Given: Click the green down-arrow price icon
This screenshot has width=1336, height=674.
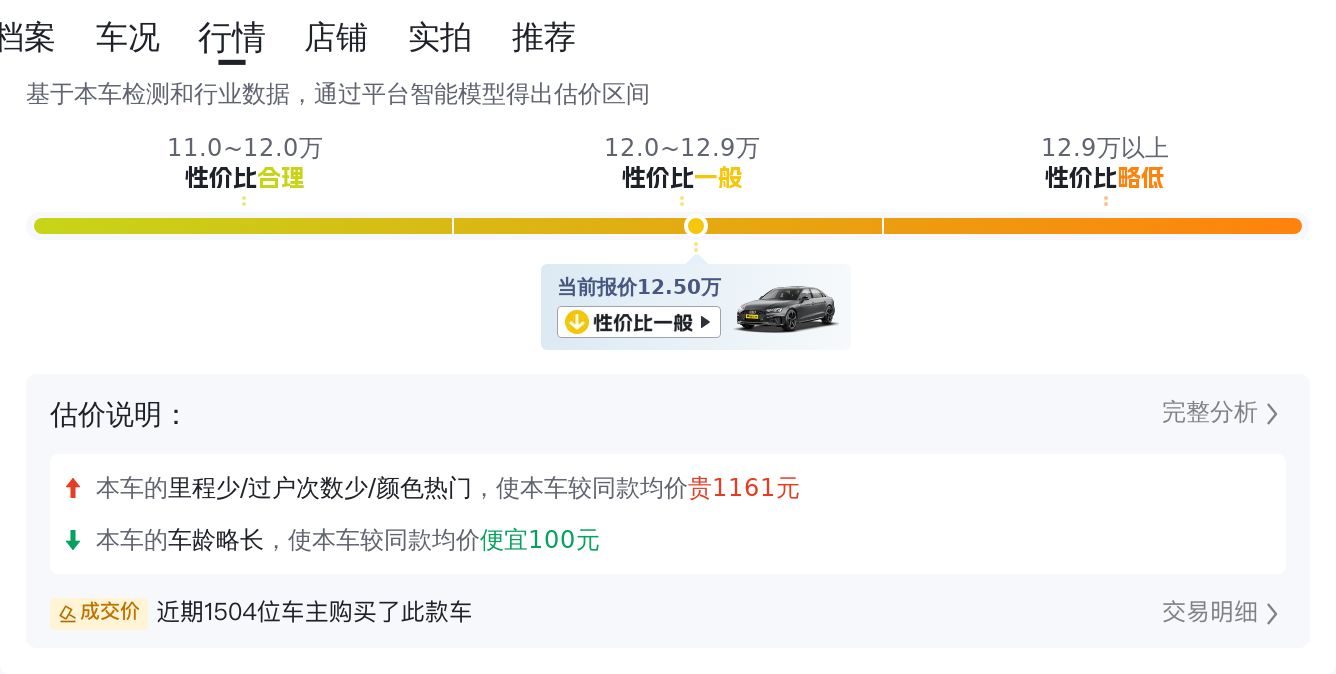Looking at the screenshot, I should (72, 540).
